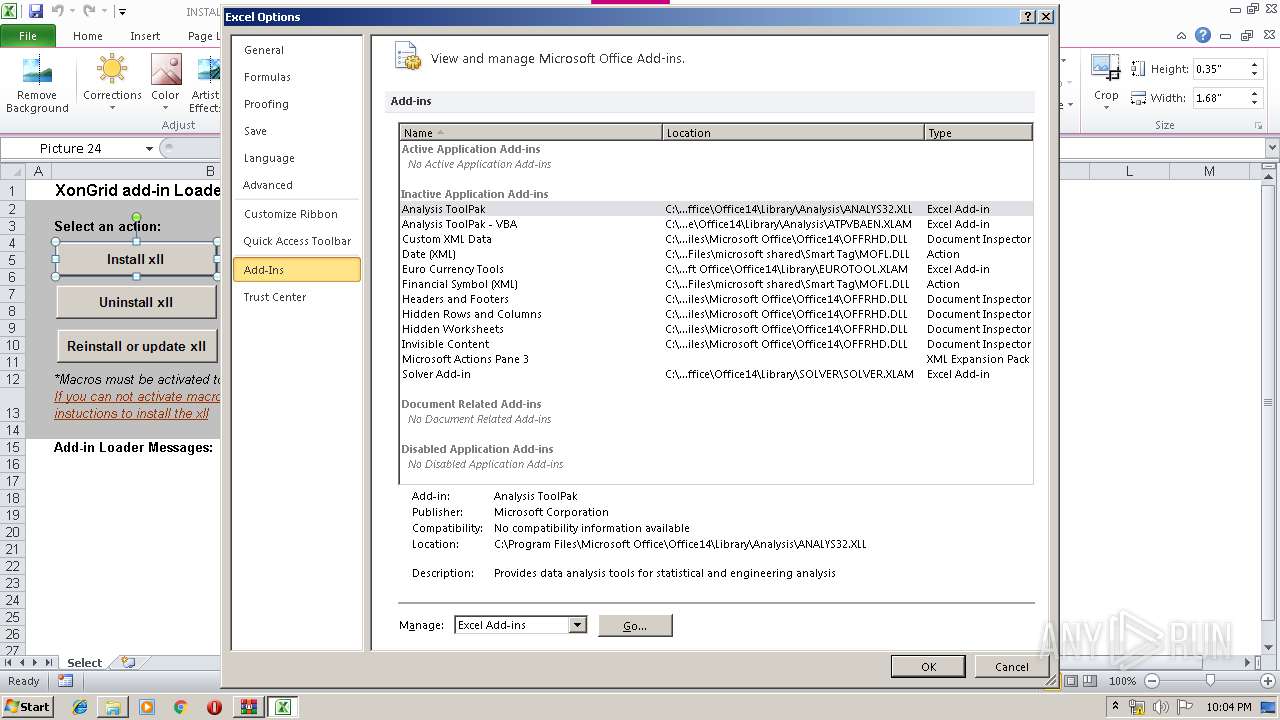Sort add-ins by Type column header
Viewport: 1280px width, 720px height.
tap(978, 132)
